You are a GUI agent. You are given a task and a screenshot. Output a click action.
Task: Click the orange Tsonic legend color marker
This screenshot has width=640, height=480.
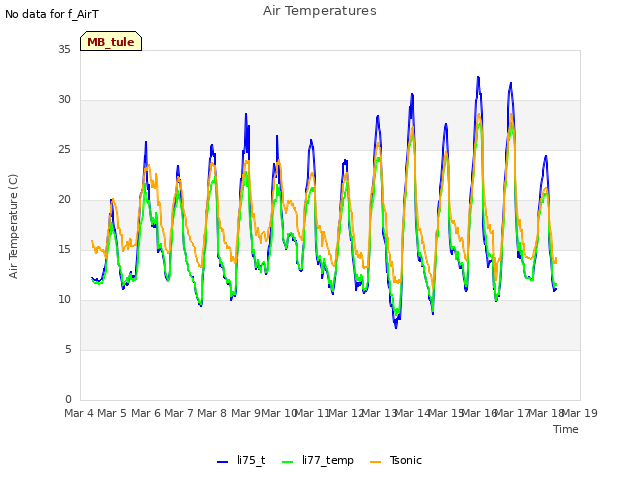click(376, 462)
